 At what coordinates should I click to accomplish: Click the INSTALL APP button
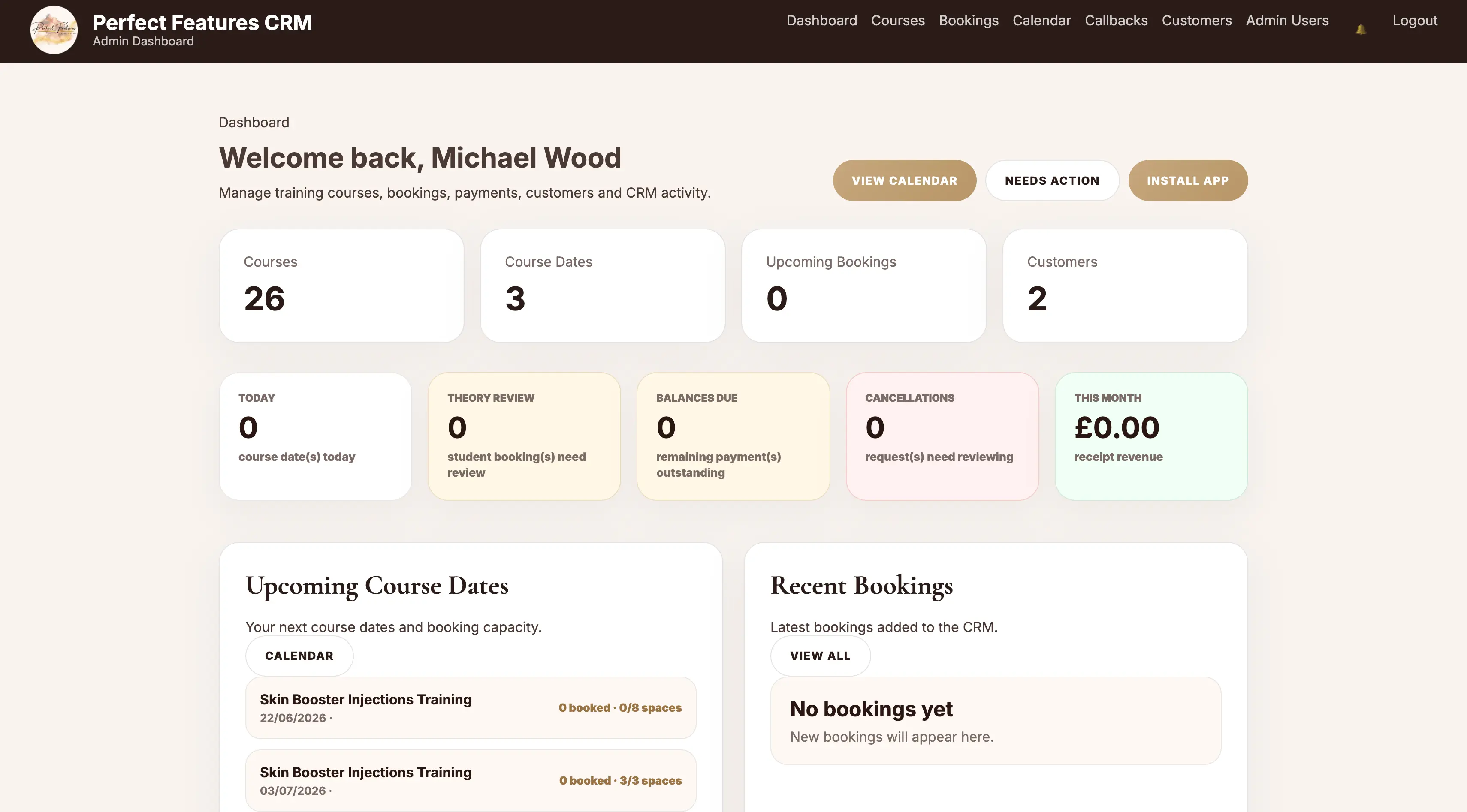coord(1188,180)
